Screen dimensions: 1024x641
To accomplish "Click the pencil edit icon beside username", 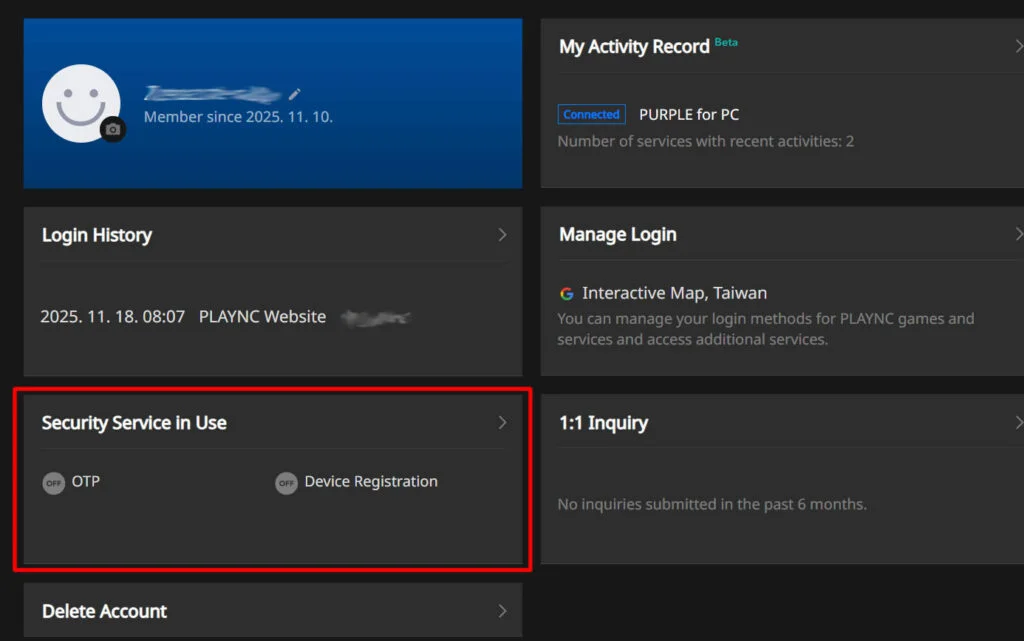I will [x=295, y=94].
